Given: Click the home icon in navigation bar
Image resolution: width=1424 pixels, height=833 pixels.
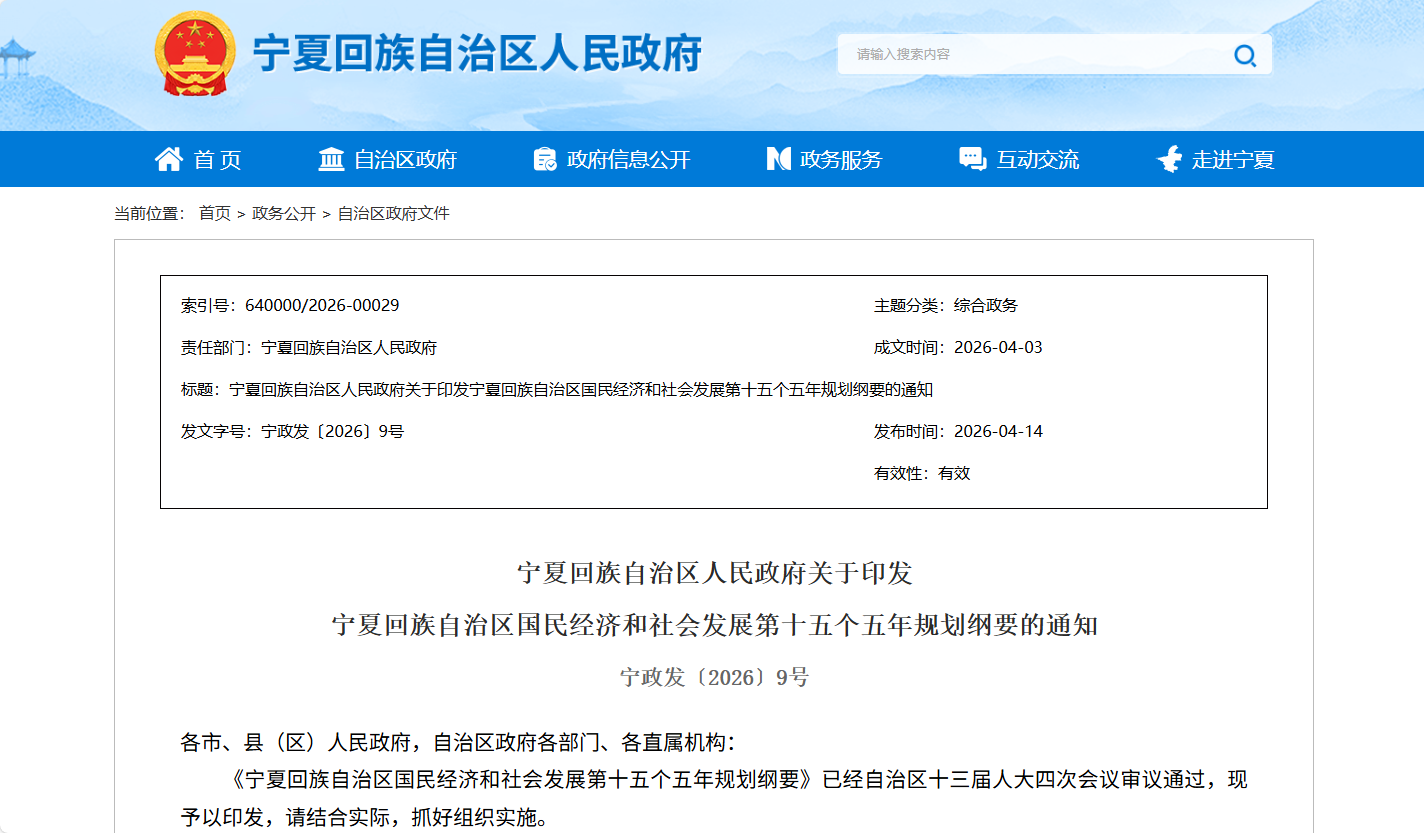Looking at the screenshot, I should 169,159.
